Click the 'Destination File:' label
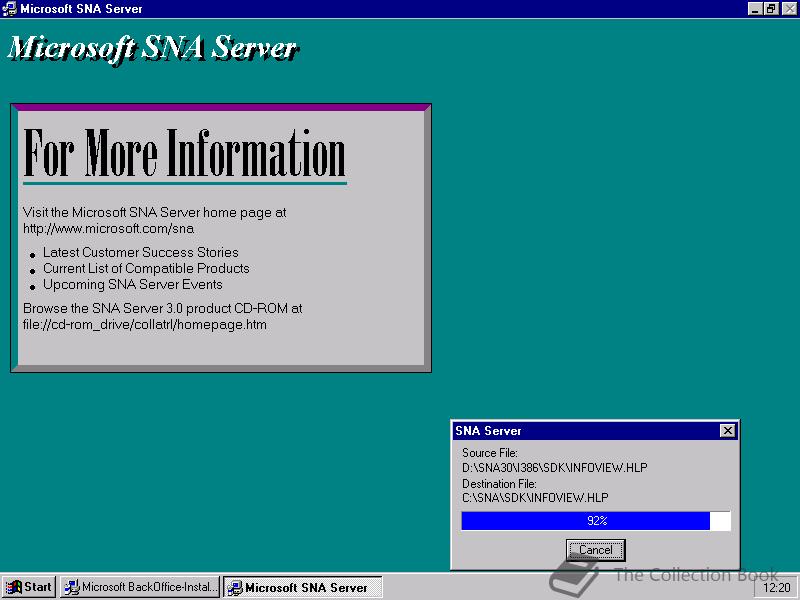Viewport: 800px width, 600px height. [499, 483]
